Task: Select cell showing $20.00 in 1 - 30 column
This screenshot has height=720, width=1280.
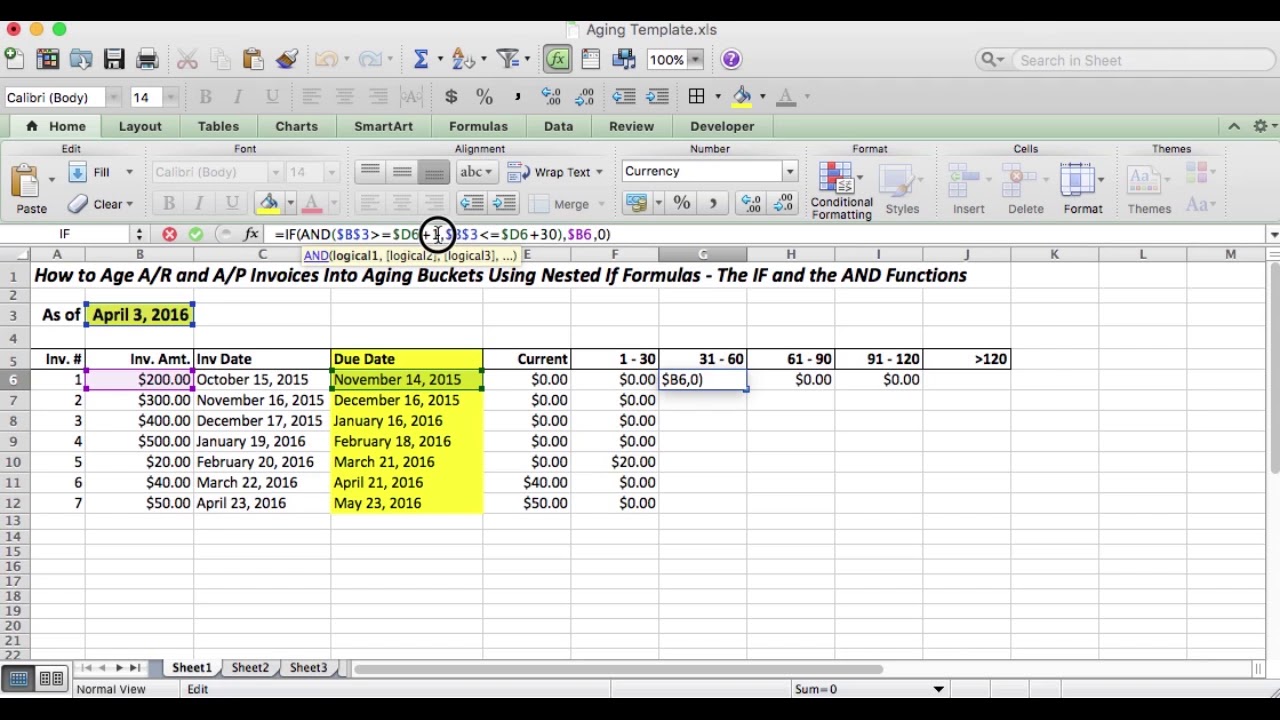Action: click(x=615, y=462)
